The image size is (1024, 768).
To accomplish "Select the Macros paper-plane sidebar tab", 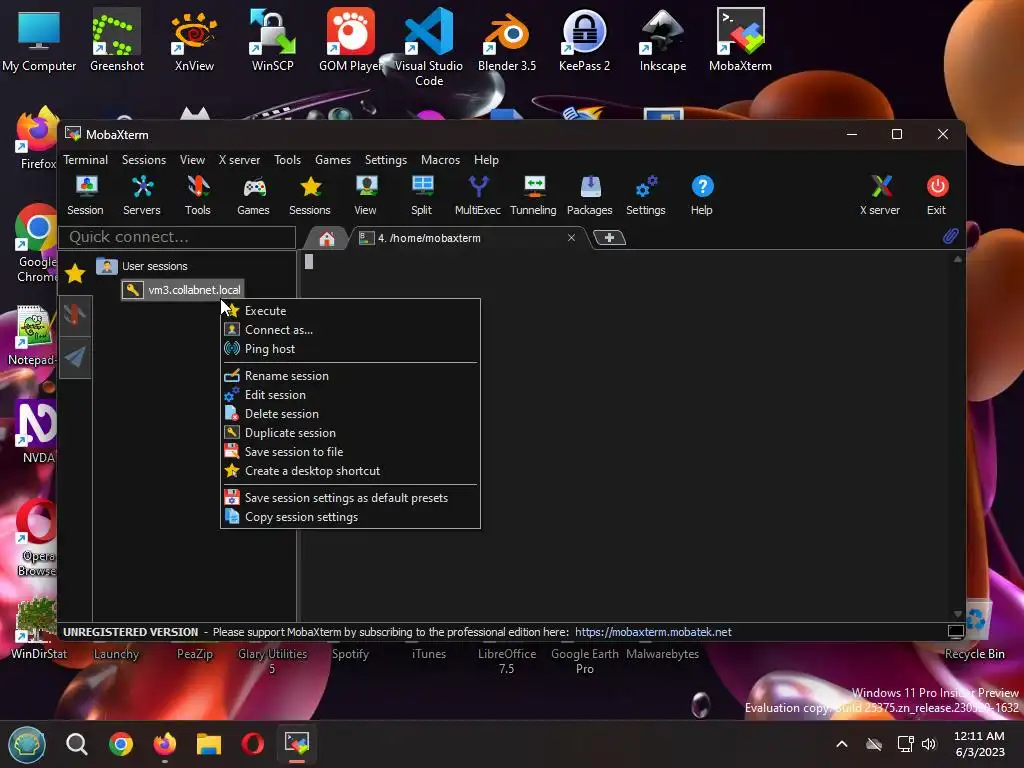I will (75, 357).
